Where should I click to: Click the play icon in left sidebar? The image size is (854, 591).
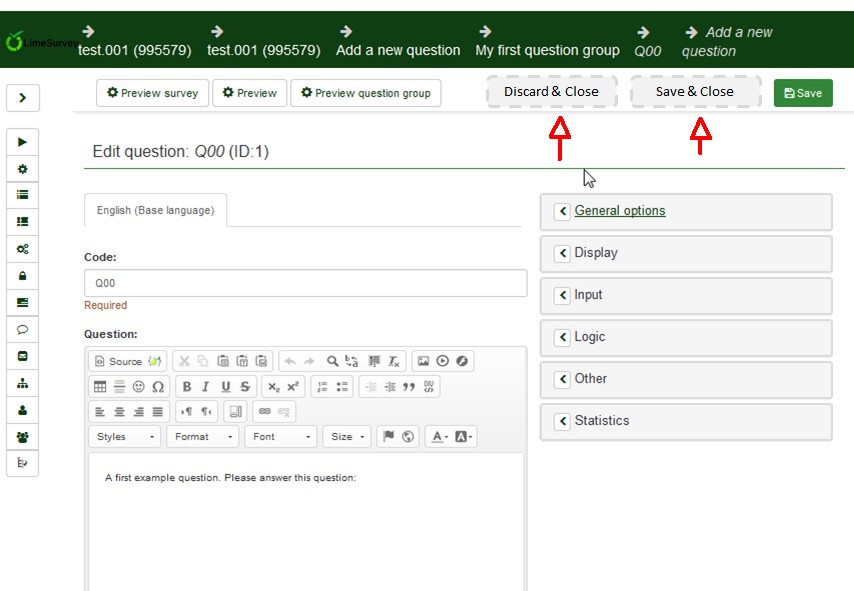click(22, 142)
